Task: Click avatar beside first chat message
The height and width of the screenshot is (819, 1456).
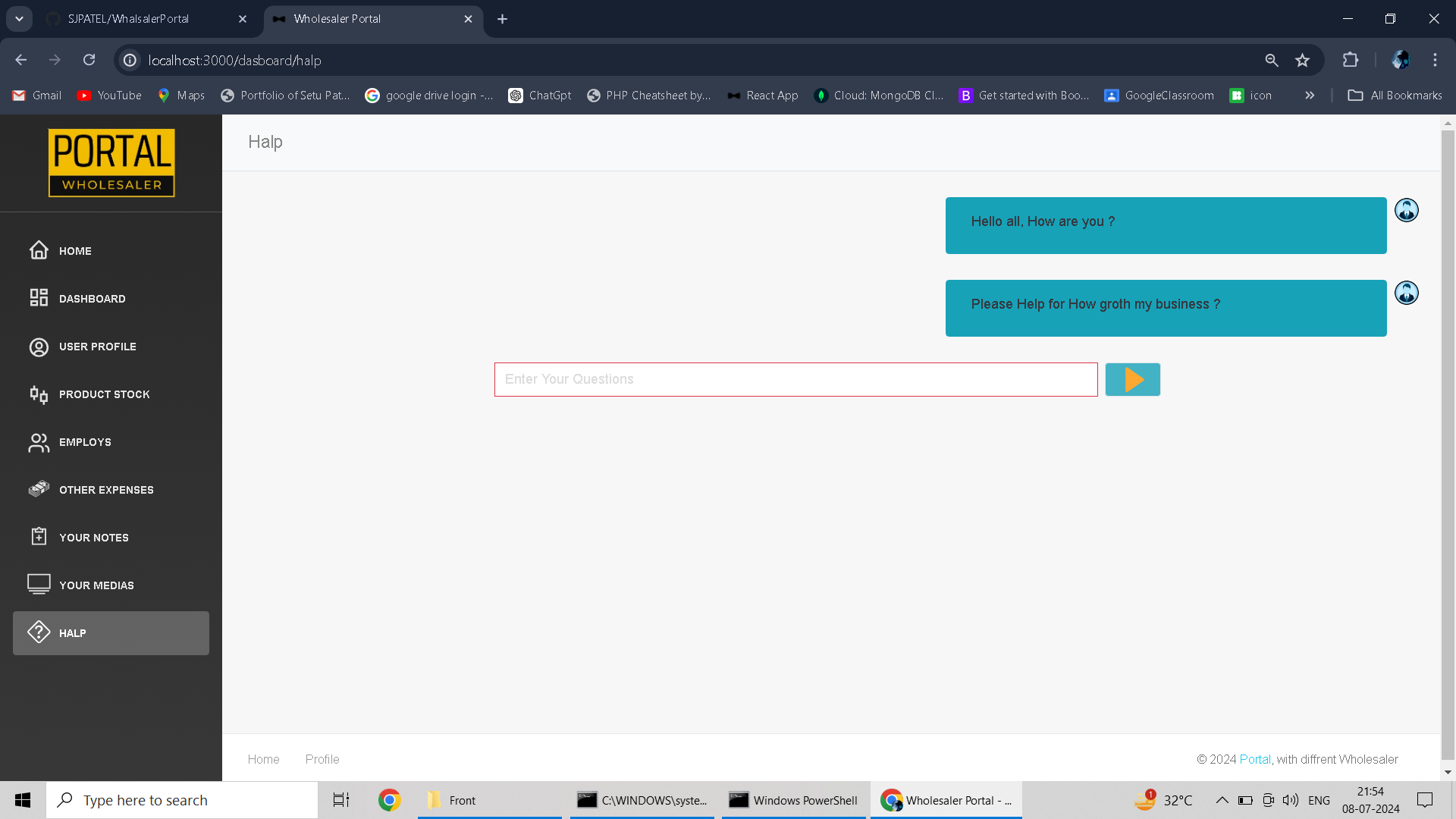Action: click(1406, 210)
